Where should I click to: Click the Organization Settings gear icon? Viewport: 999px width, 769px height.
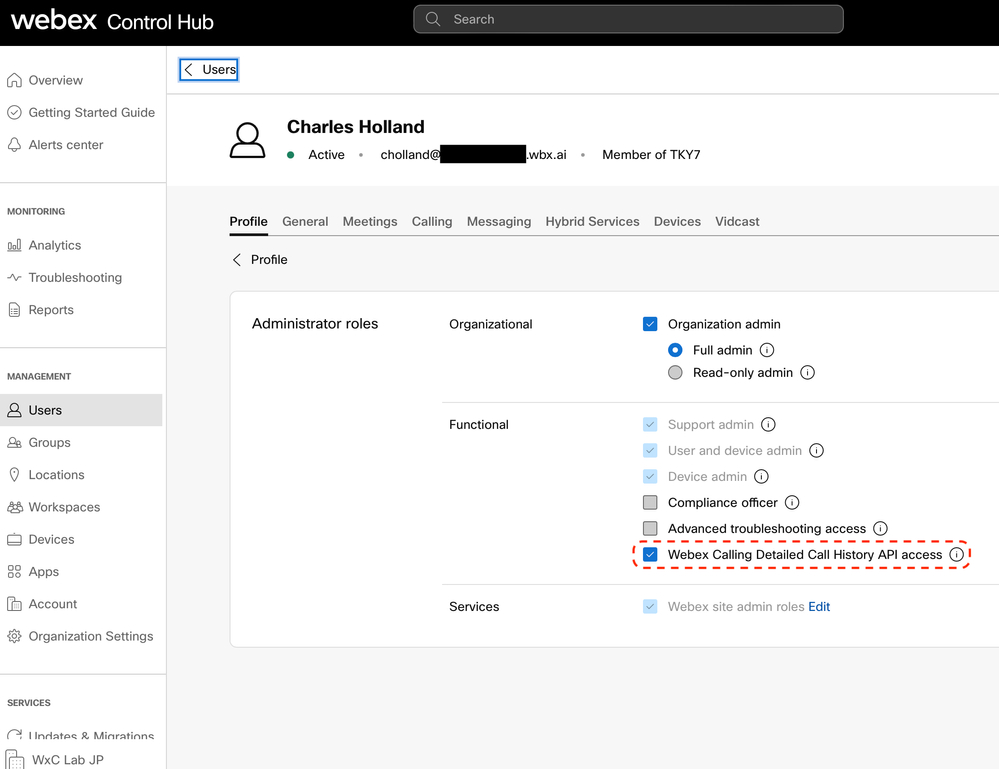14,636
